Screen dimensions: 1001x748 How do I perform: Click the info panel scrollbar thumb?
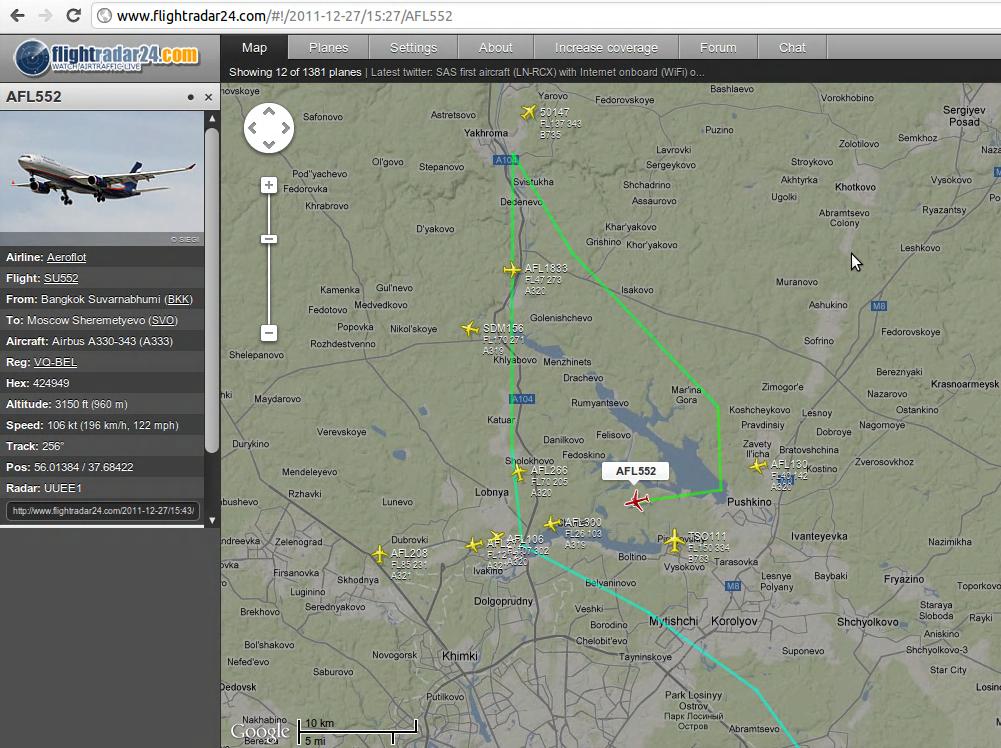[212, 290]
